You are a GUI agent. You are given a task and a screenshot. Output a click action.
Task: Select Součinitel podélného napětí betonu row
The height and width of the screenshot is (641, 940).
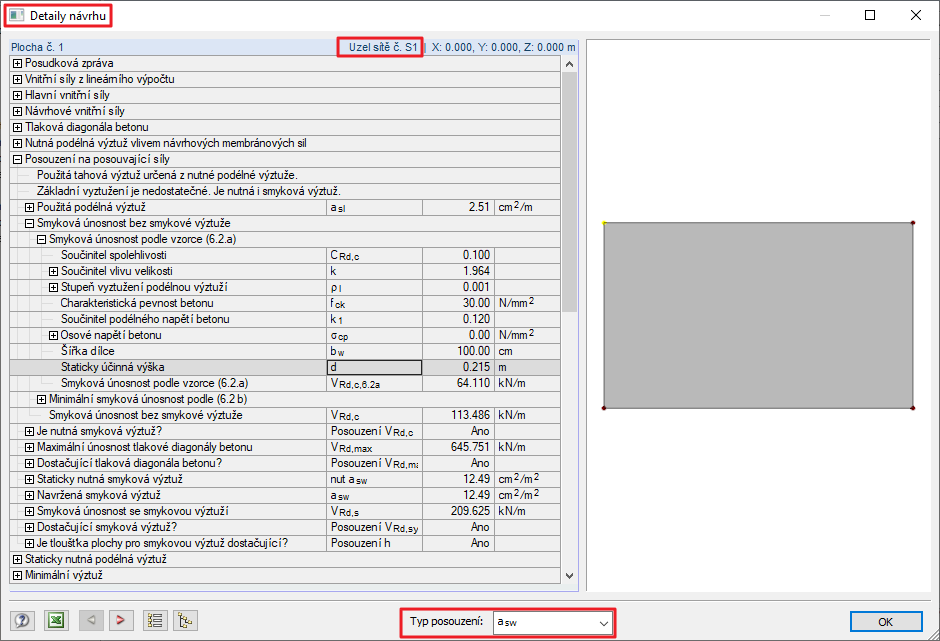pos(285,319)
